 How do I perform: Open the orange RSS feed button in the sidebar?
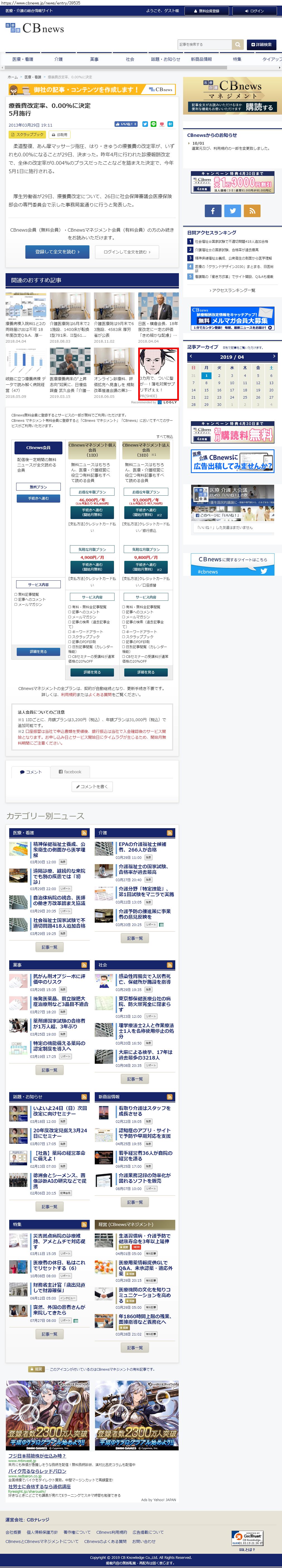252,211
